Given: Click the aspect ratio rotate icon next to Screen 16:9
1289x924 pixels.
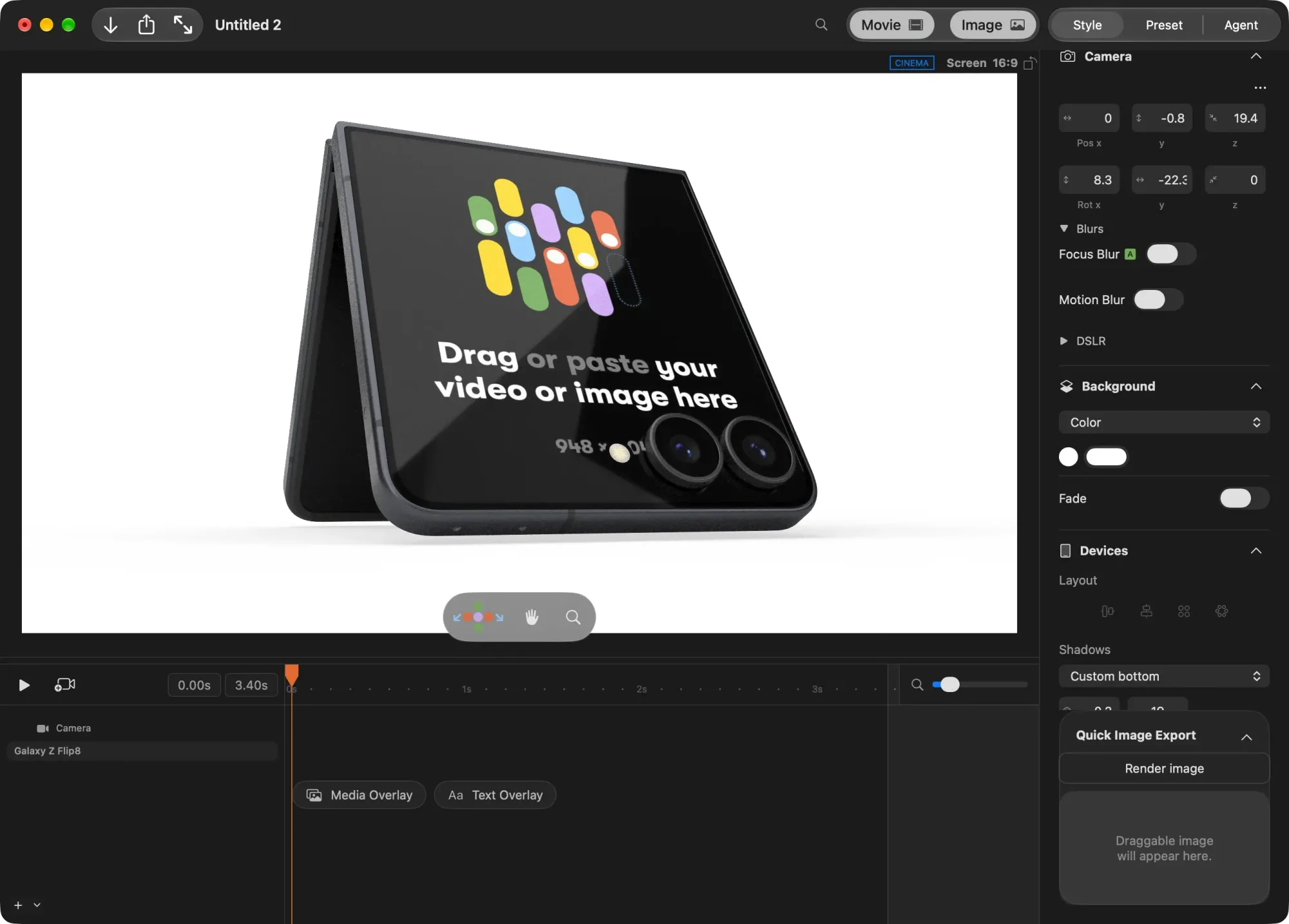Looking at the screenshot, I should coord(1030,63).
